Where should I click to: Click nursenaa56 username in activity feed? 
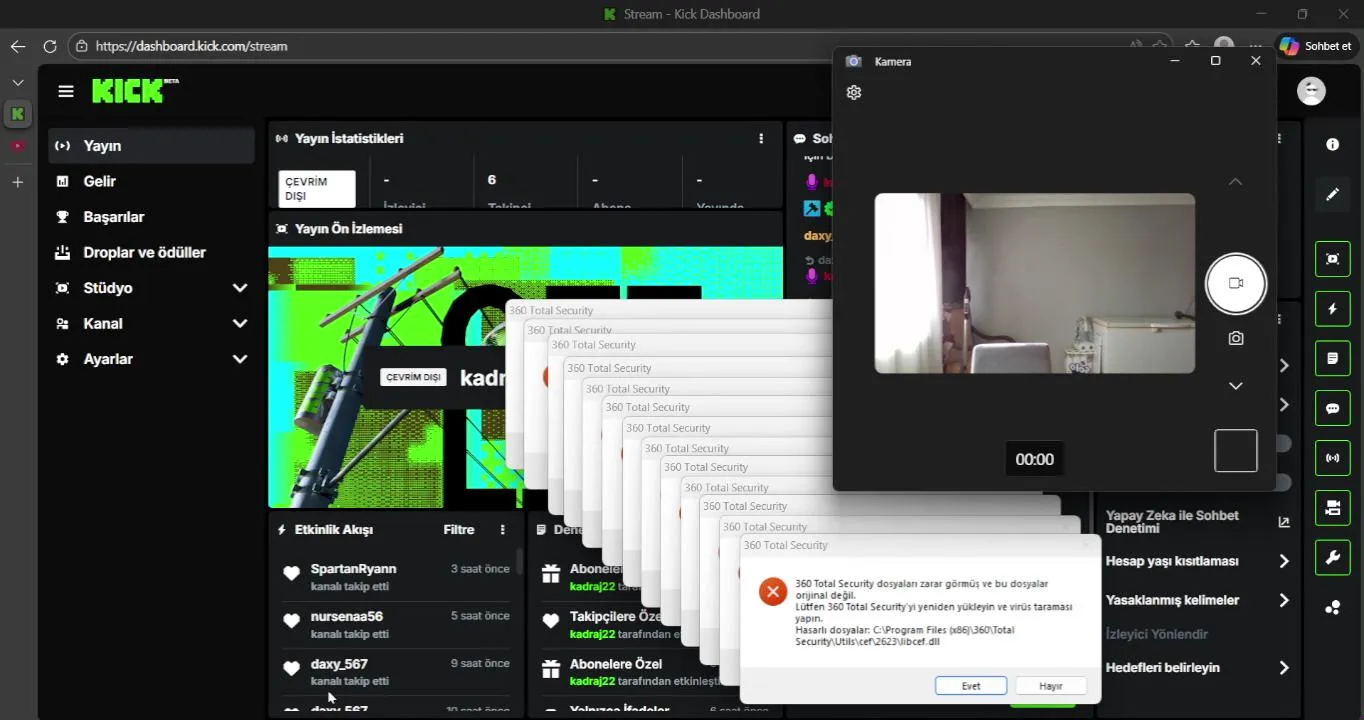(x=346, y=616)
